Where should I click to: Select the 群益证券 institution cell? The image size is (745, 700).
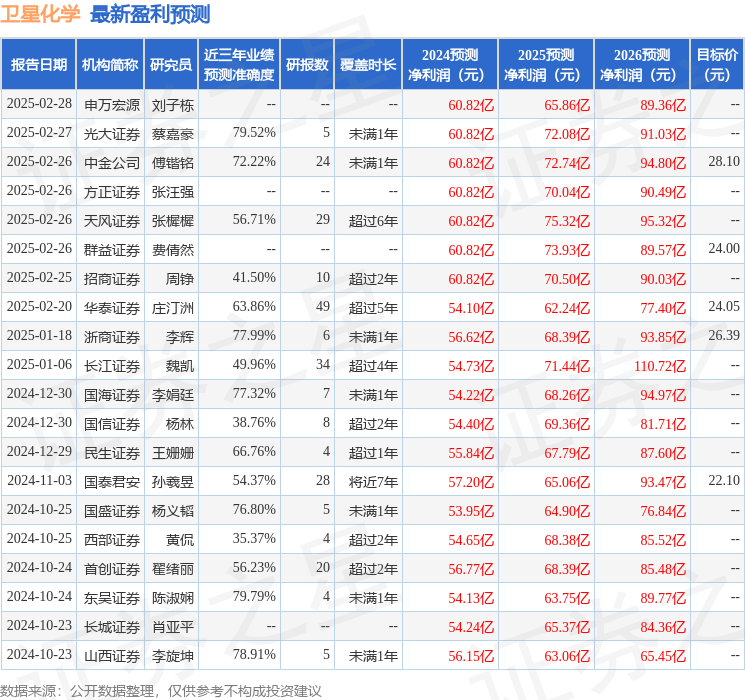pyautogui.click(x=112, y=250)
